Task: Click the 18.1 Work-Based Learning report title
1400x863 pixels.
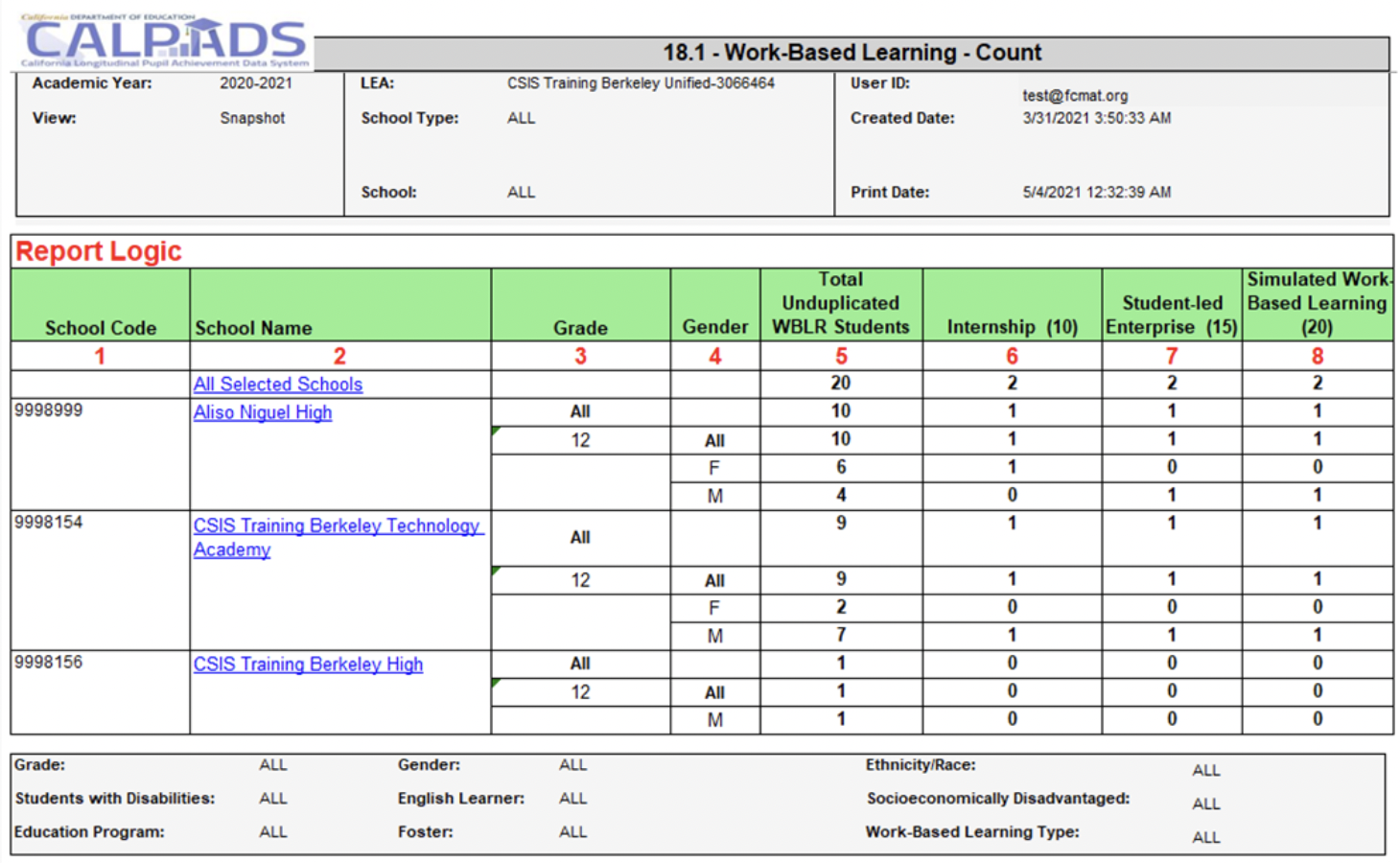Action: pos(852,53)
